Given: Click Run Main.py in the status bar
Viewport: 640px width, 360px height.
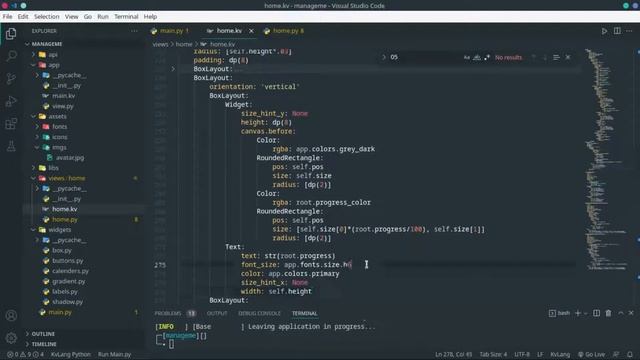Looking at the screenshot, I should (x=114, y=354).
